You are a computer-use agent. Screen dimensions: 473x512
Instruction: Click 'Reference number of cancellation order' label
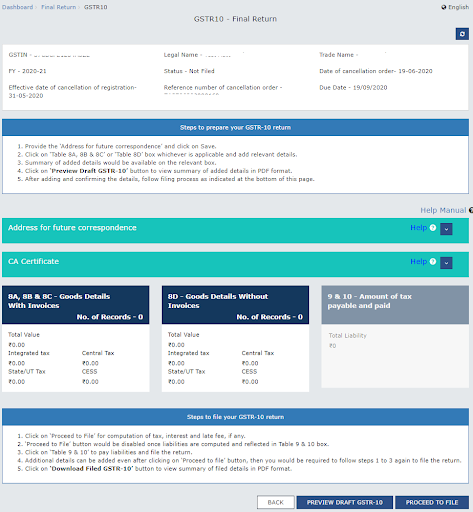pyautogui.click(x=223, y=88)
